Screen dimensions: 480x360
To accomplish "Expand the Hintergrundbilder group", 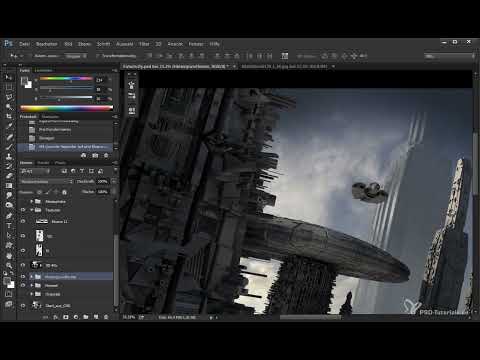I will pos(32,277).
